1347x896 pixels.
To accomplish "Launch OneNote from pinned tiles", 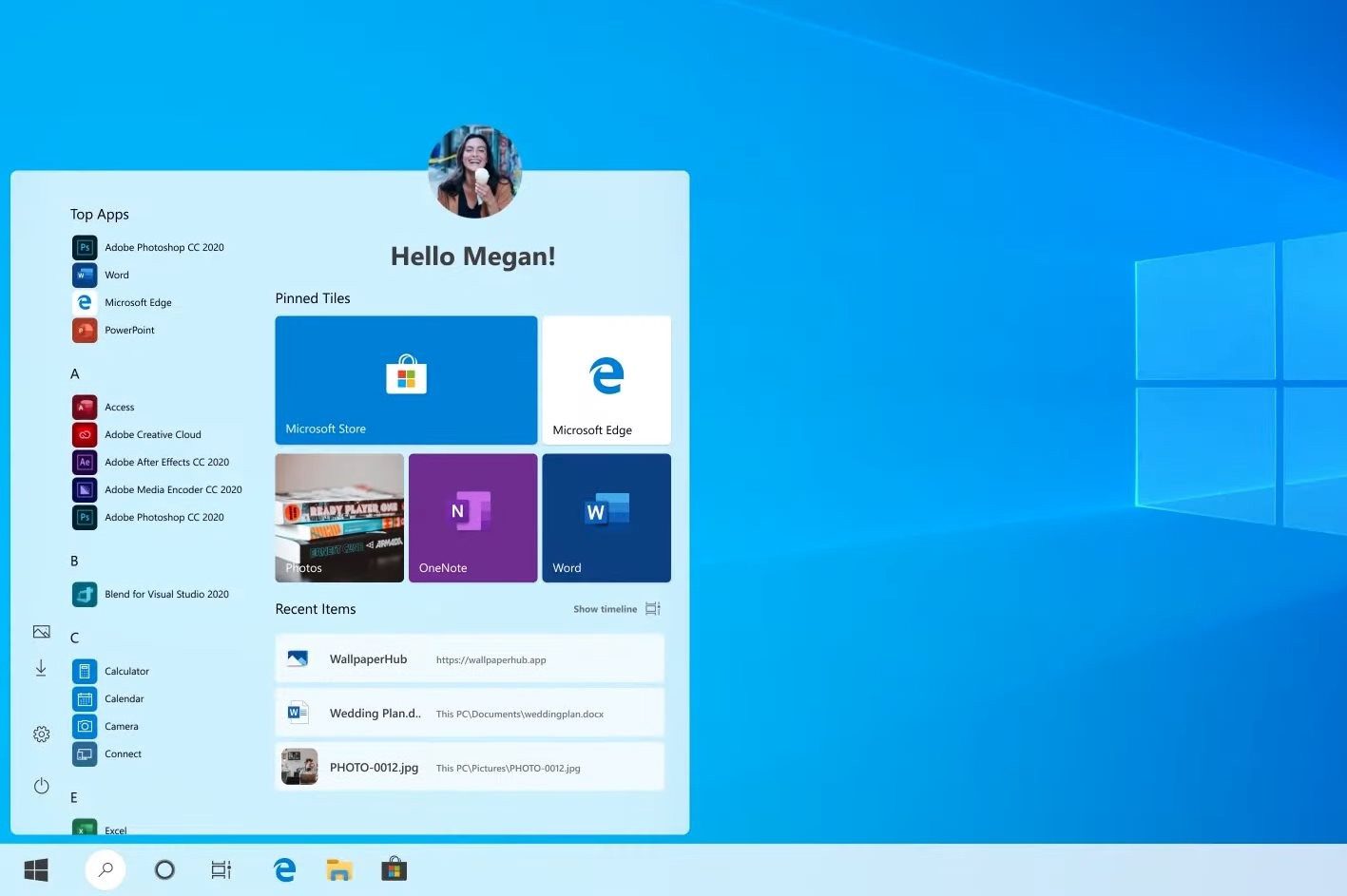I will click(x=472, y=518).
